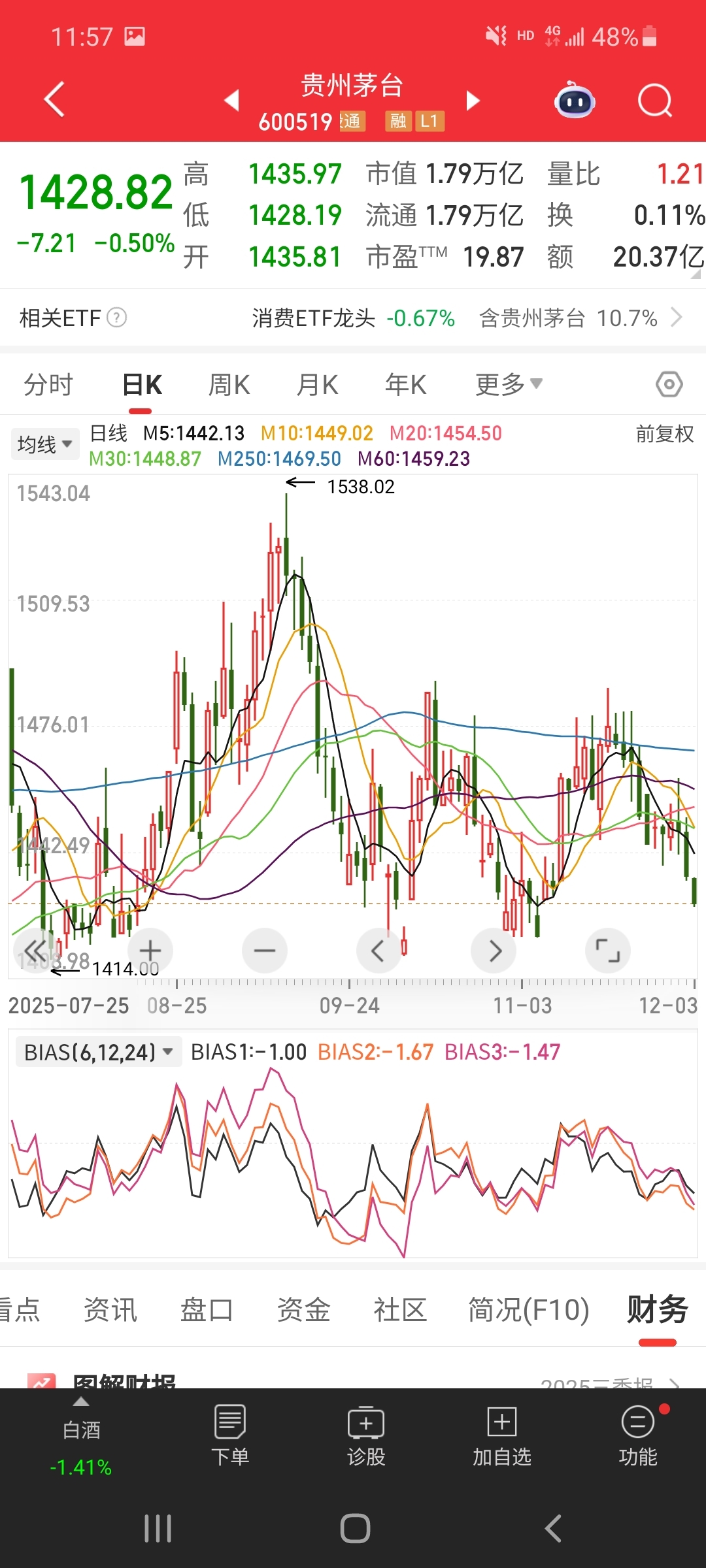706x1568 pixels.
Task: Open the 资金 capital flow tab
Action: click(303, 1309)
